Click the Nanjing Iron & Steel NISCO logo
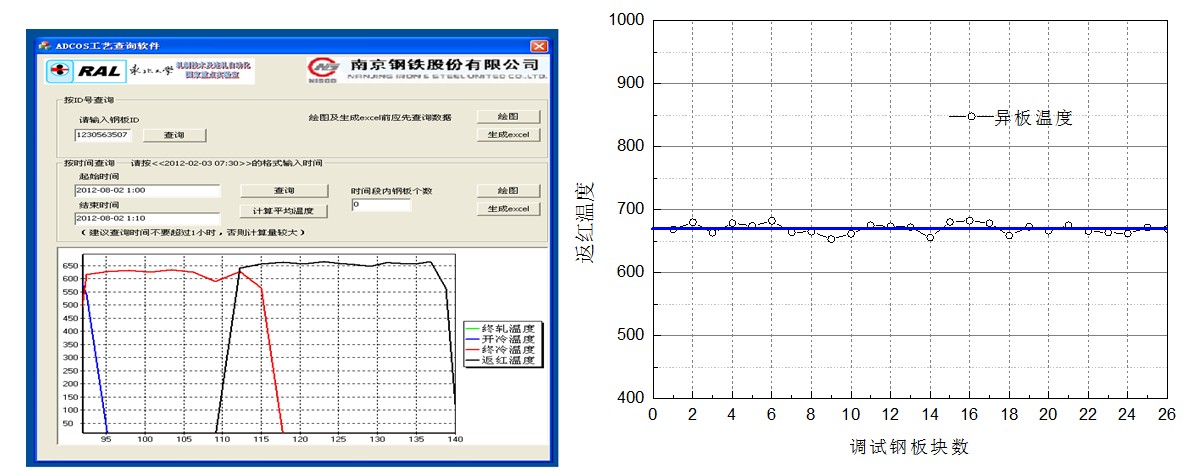The height and width of the screenshot is (471, 1185). pyautogui.click(x=323, y=70)
